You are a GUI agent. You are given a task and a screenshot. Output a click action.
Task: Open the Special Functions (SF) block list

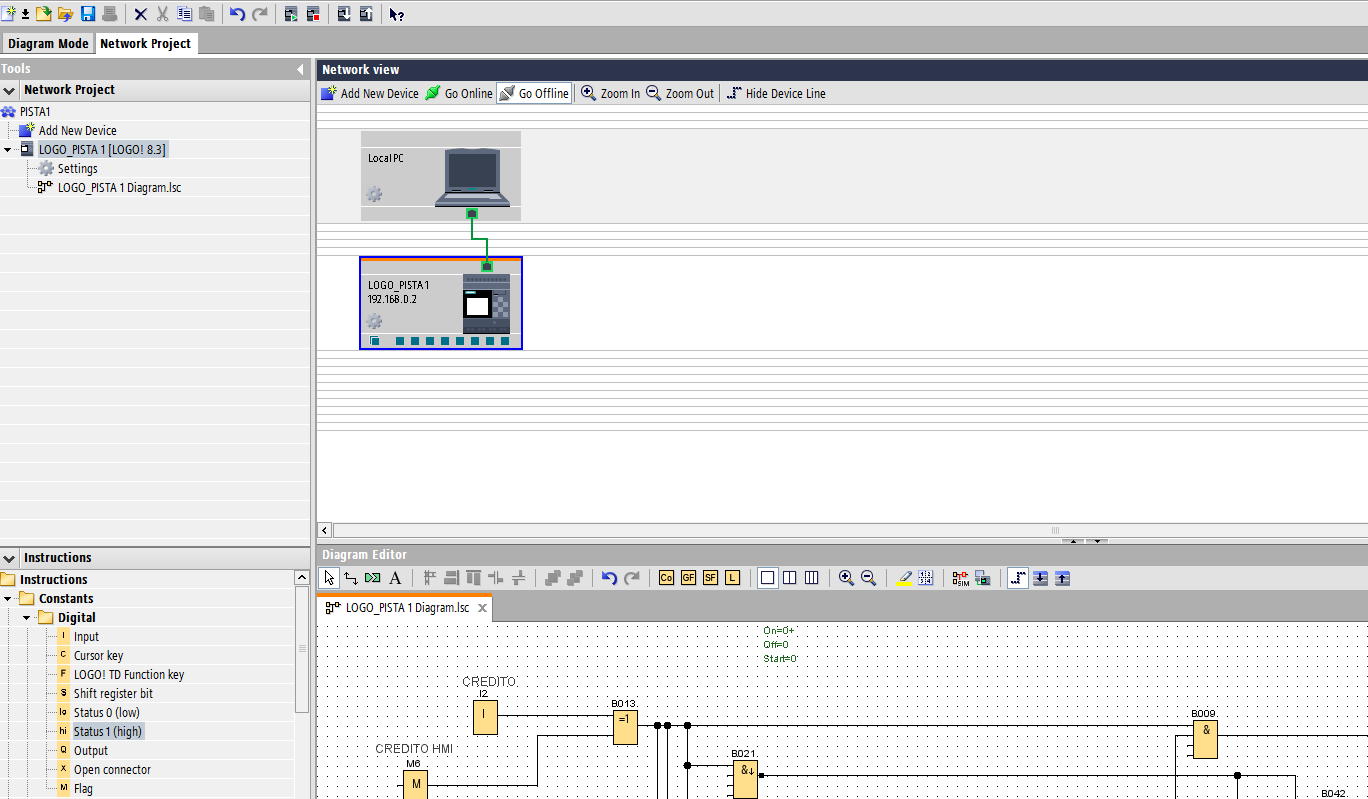(x=711, y=578)
